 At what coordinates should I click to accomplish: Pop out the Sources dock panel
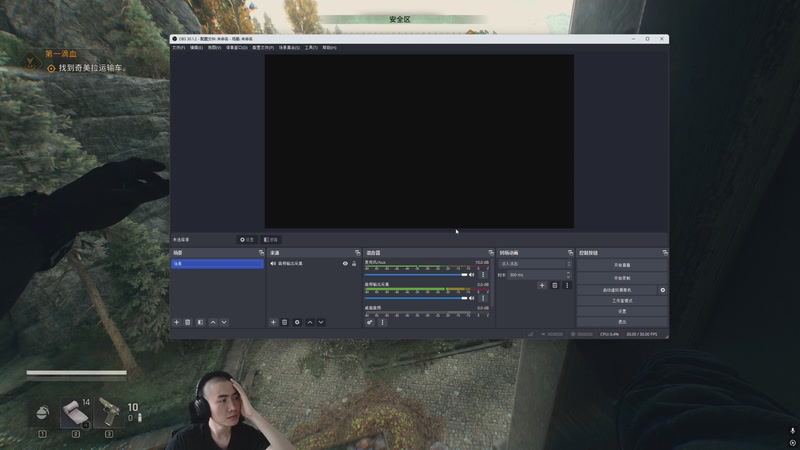357,253
